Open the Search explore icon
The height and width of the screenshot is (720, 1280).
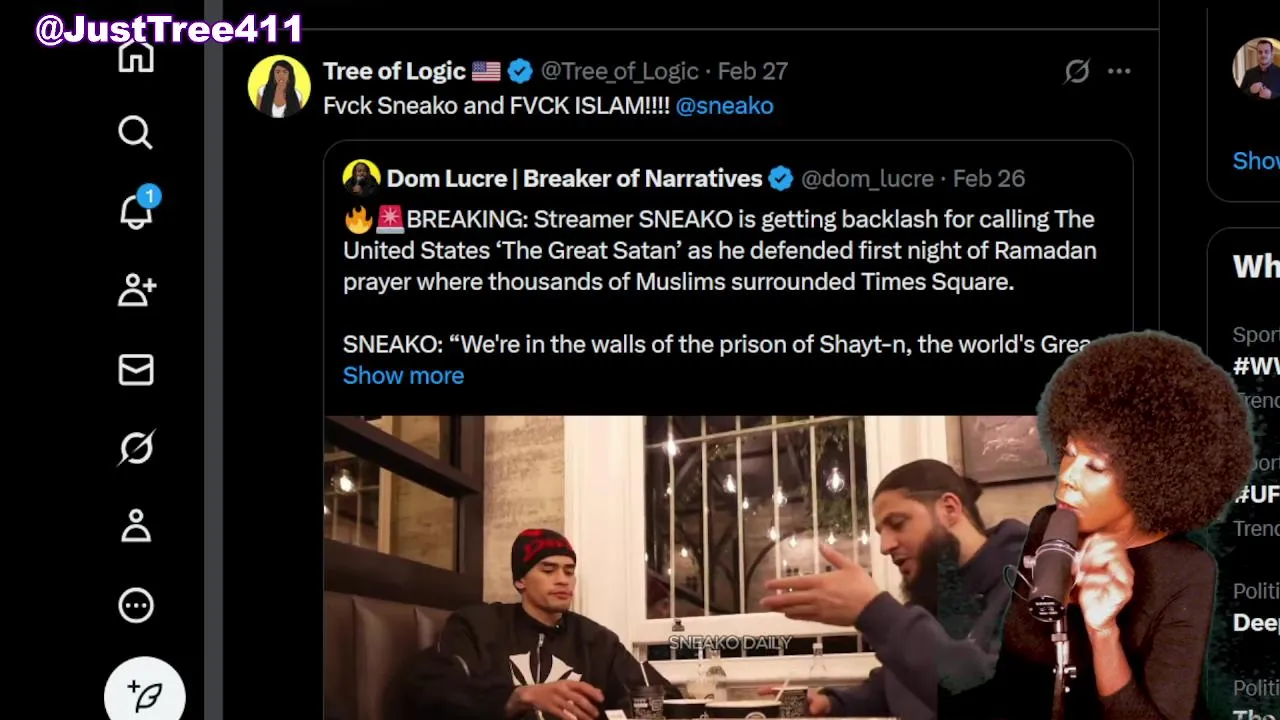click(x=136, y=133)
